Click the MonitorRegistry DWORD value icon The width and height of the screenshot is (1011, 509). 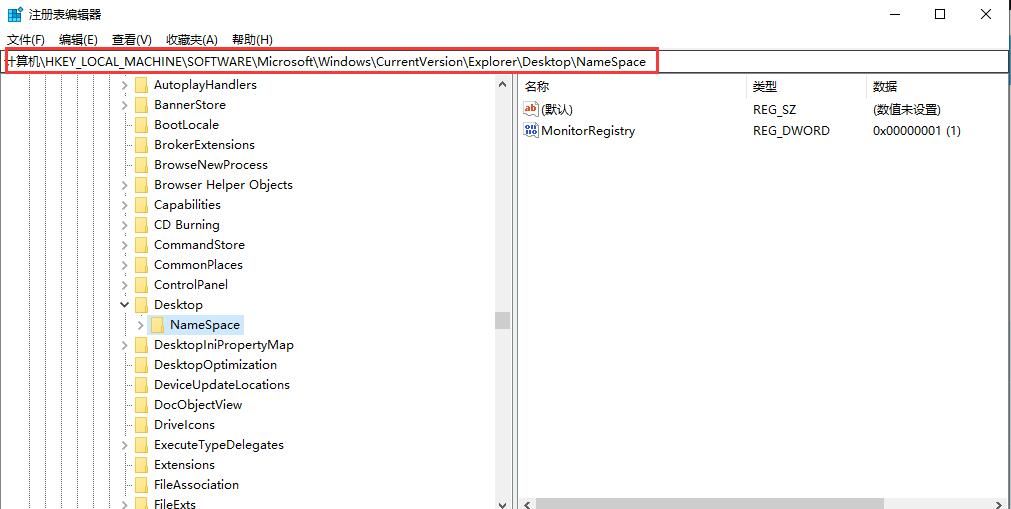tap(531, 130)
